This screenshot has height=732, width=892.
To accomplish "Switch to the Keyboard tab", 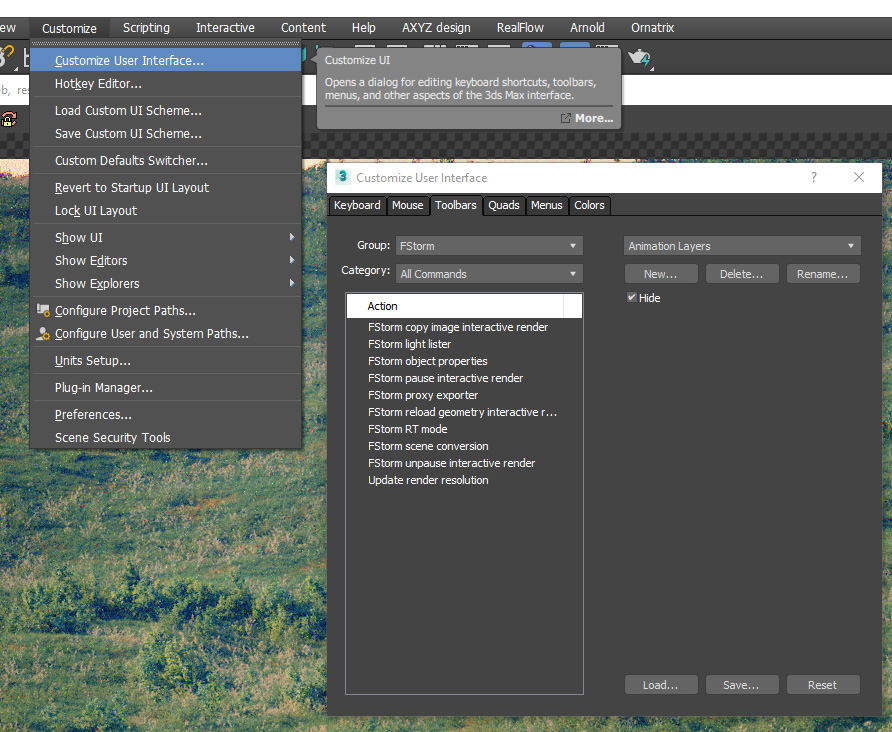I will pyautogui.click(x=357, y=205).
